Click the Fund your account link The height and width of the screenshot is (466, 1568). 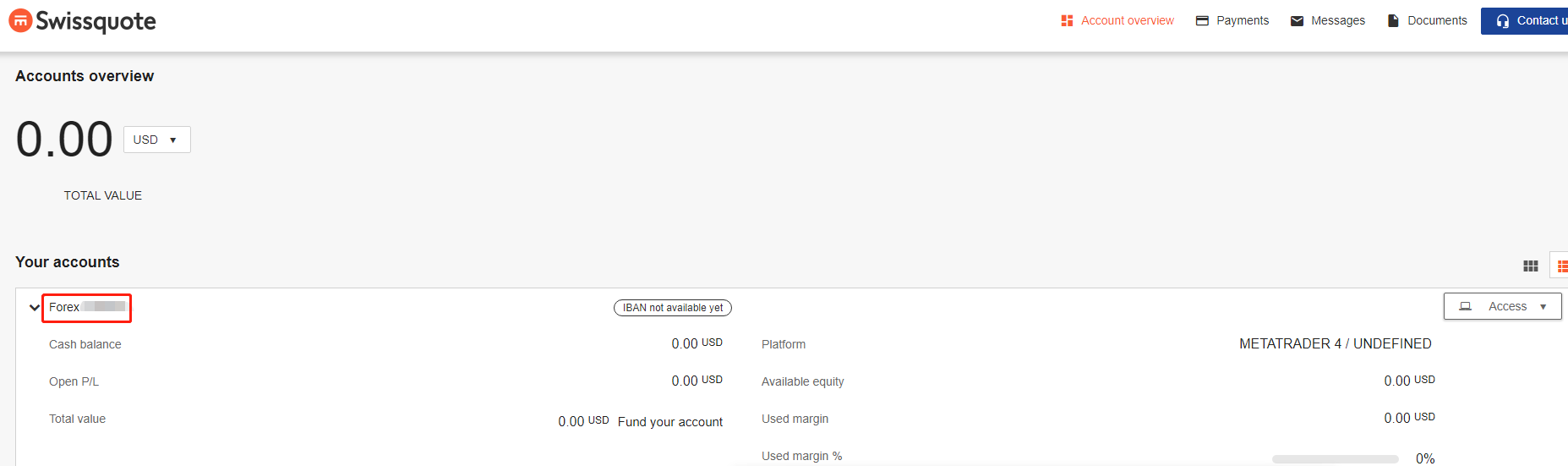point(670,422)
